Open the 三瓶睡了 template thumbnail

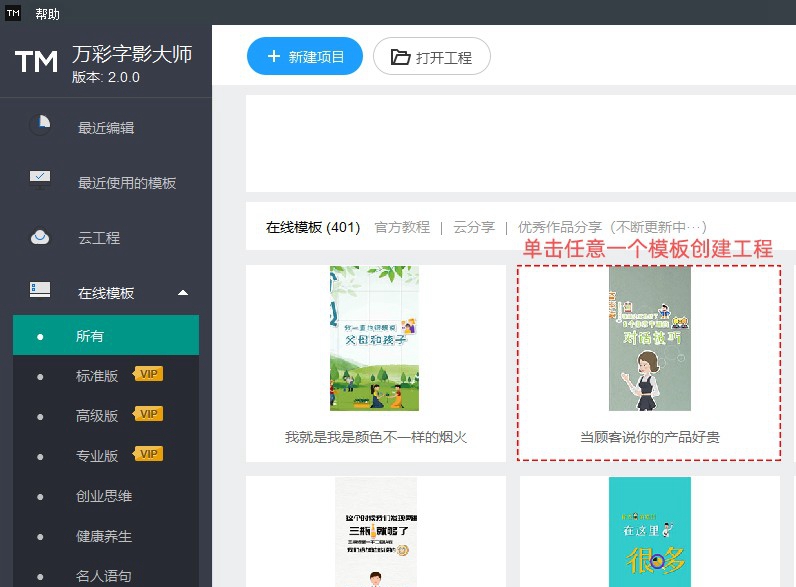[x=376, y=532]
